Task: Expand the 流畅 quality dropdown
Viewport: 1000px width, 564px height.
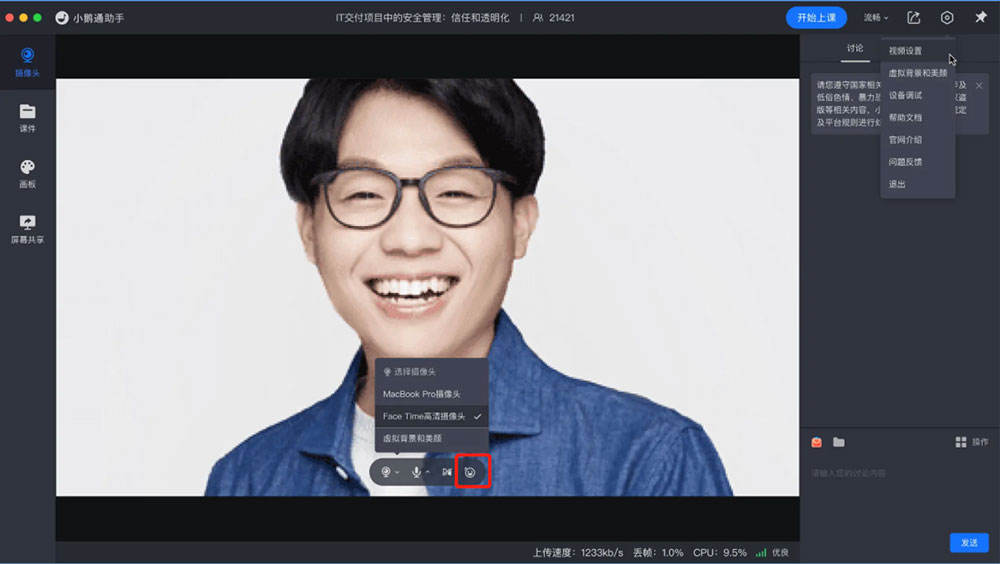Action: 875,18
